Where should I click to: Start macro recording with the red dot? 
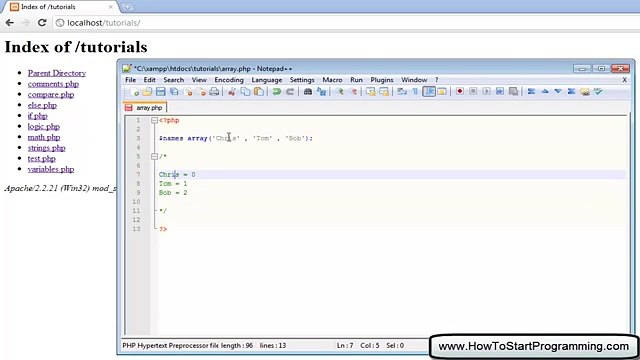[x=460, y=91]
